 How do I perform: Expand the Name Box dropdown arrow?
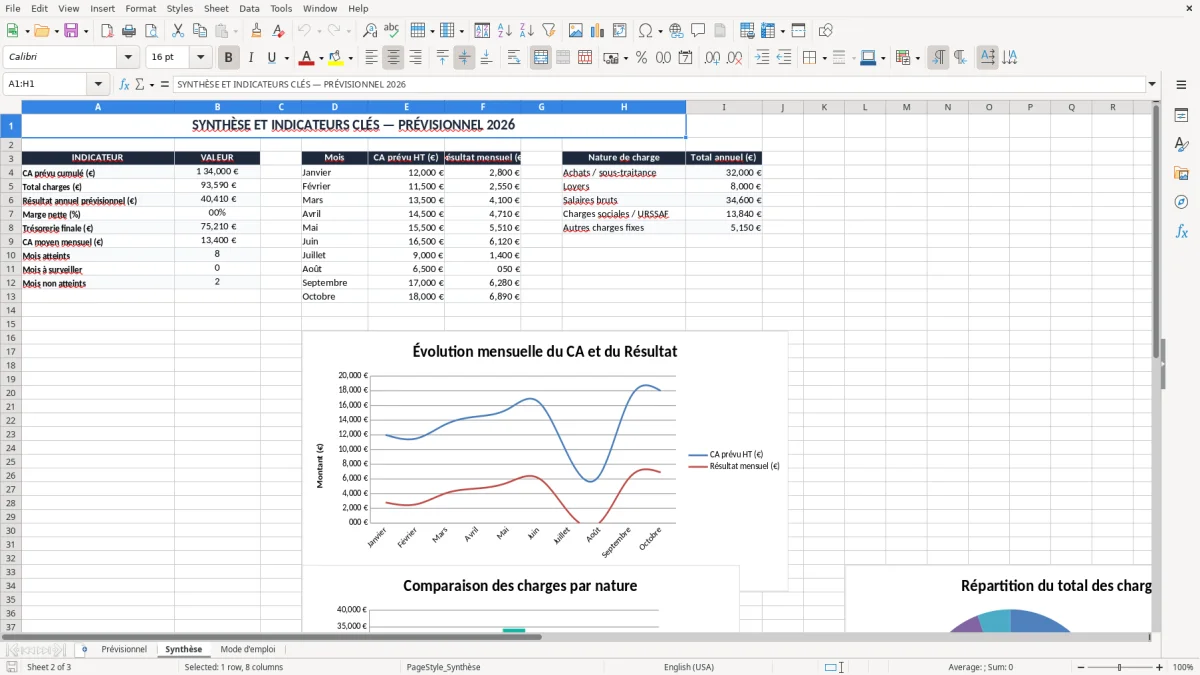(x=98, y=85)
